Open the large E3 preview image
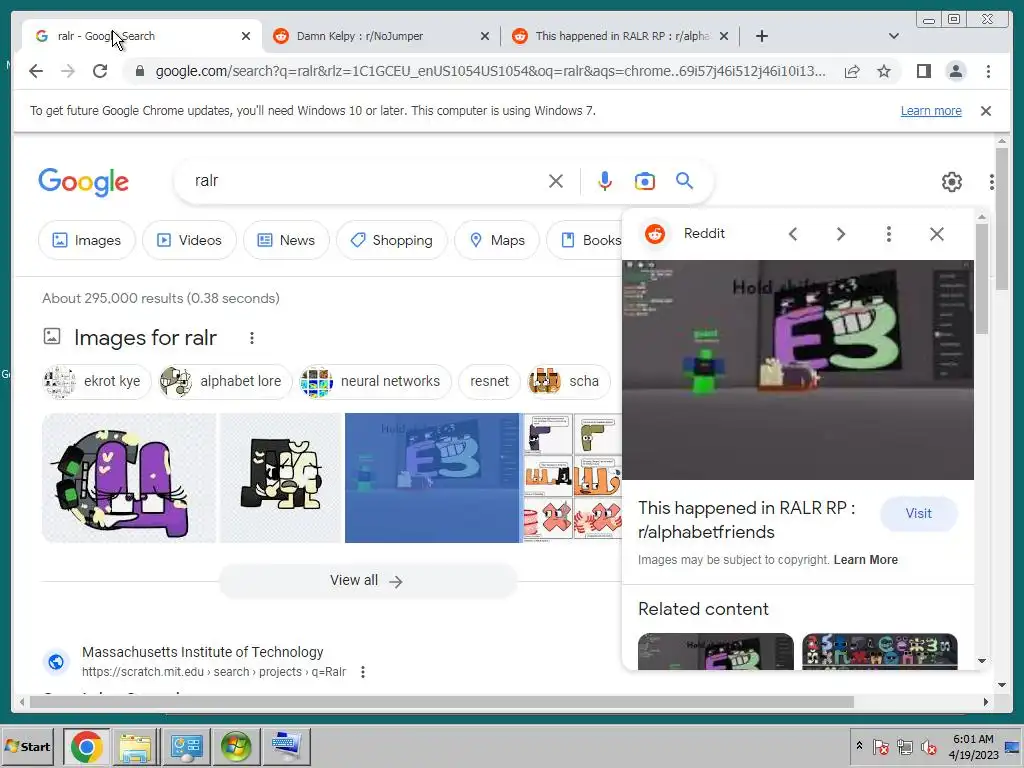 coord(797,370)
